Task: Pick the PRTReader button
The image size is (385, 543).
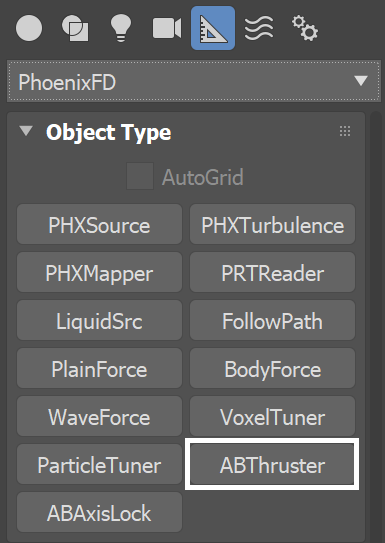Action: 272,272
